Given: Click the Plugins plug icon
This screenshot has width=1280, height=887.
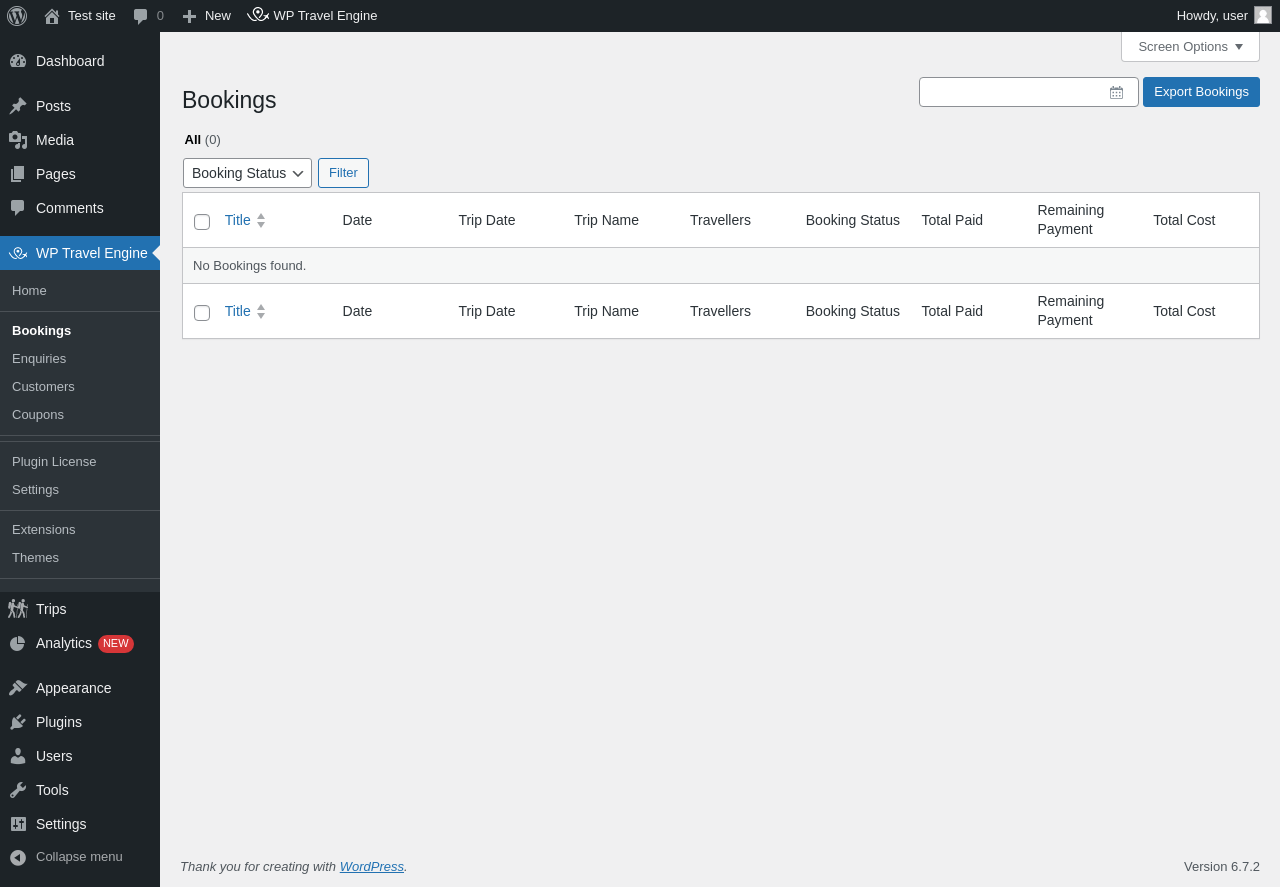Looking at the screenshot, I should point(18,722).
